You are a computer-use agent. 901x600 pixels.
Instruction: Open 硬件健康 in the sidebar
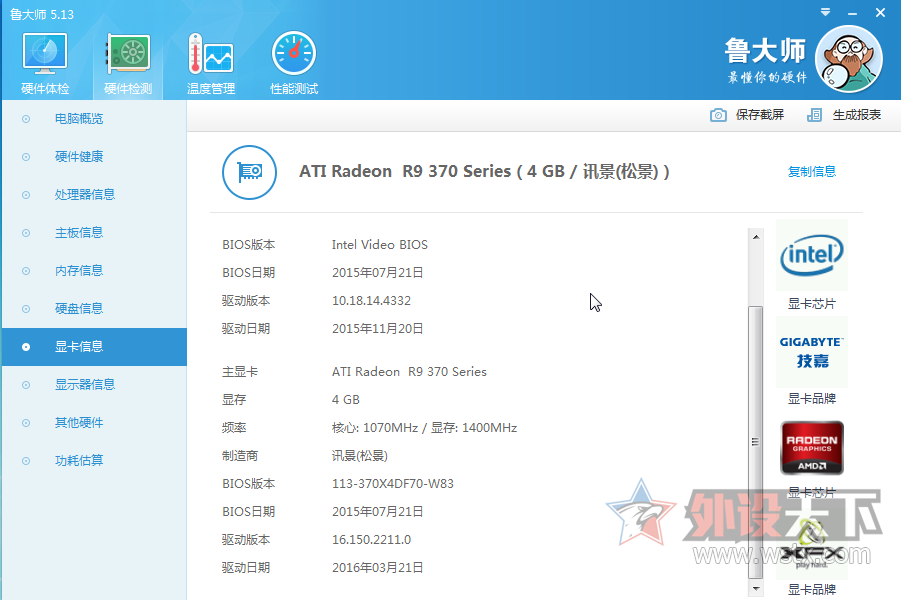(x=94, y=157)
